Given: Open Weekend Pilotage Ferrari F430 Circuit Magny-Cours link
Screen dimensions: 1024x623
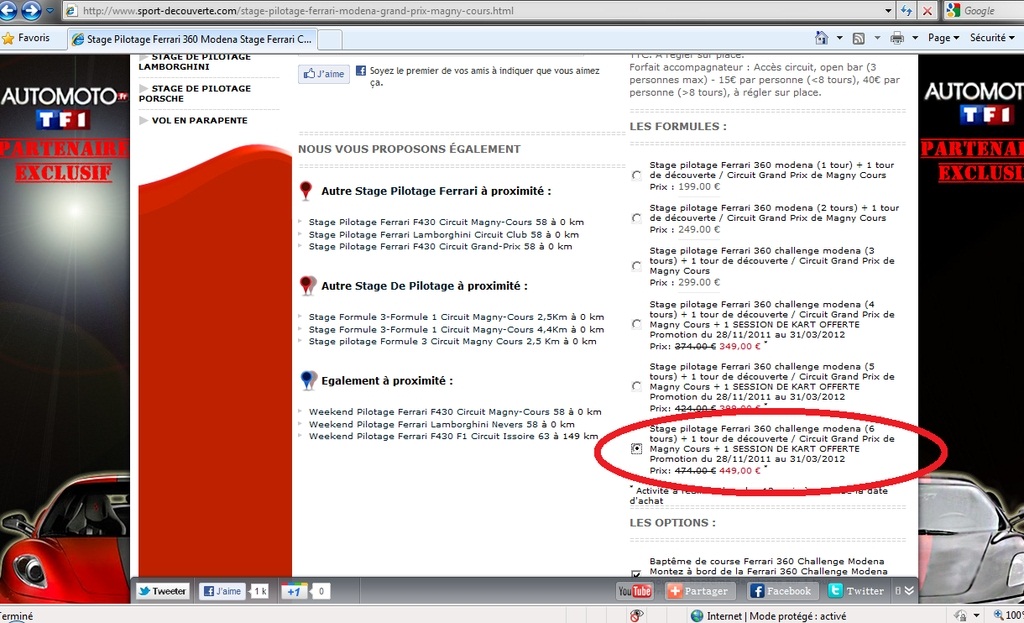Looking at the screenshot, I should tap(455, 412).
